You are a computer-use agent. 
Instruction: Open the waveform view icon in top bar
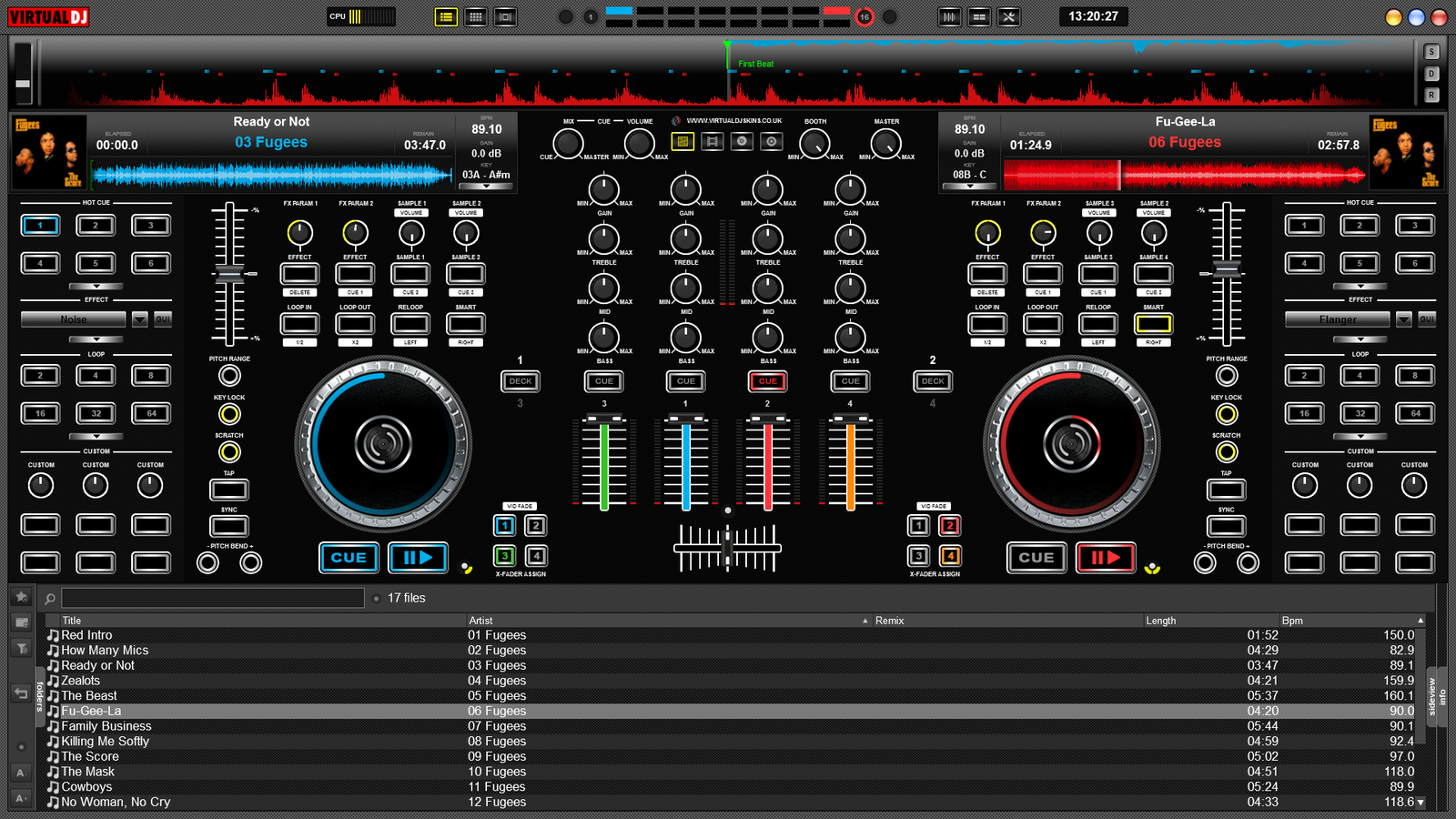coord(949,16)
